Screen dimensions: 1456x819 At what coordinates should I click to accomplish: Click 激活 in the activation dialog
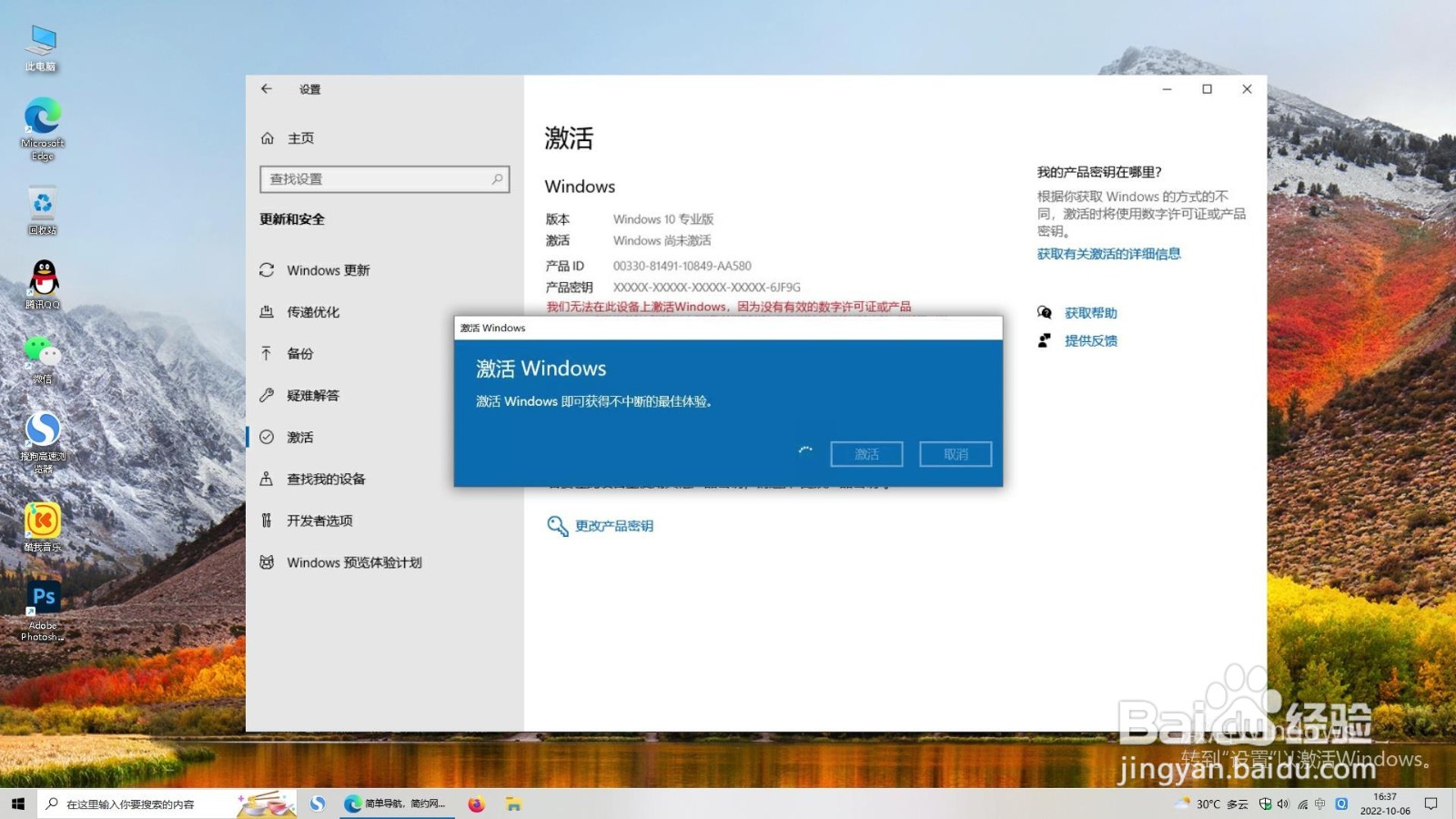click(865, 453)
